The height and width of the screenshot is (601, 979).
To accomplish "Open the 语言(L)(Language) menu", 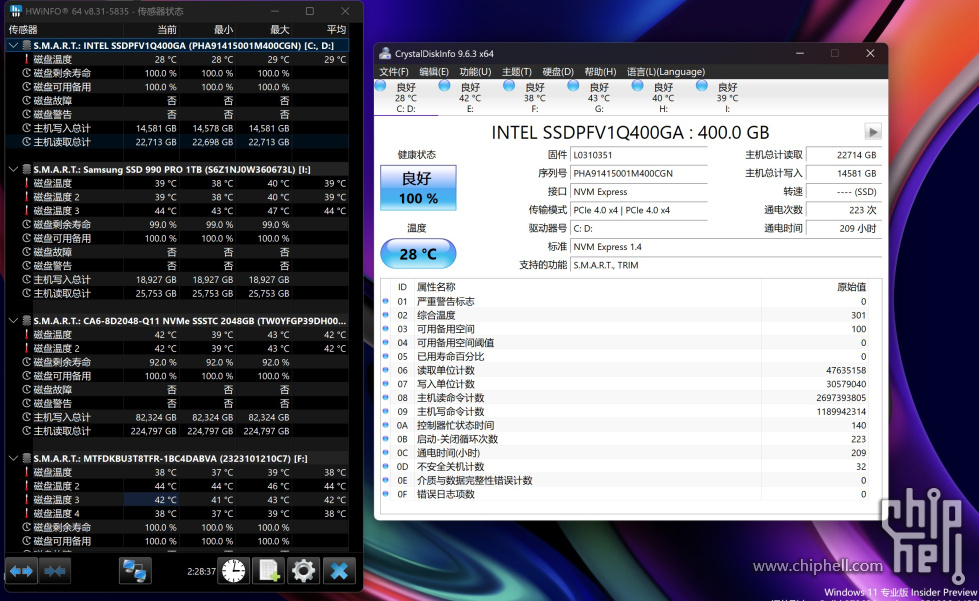I will tap(665, 72).
